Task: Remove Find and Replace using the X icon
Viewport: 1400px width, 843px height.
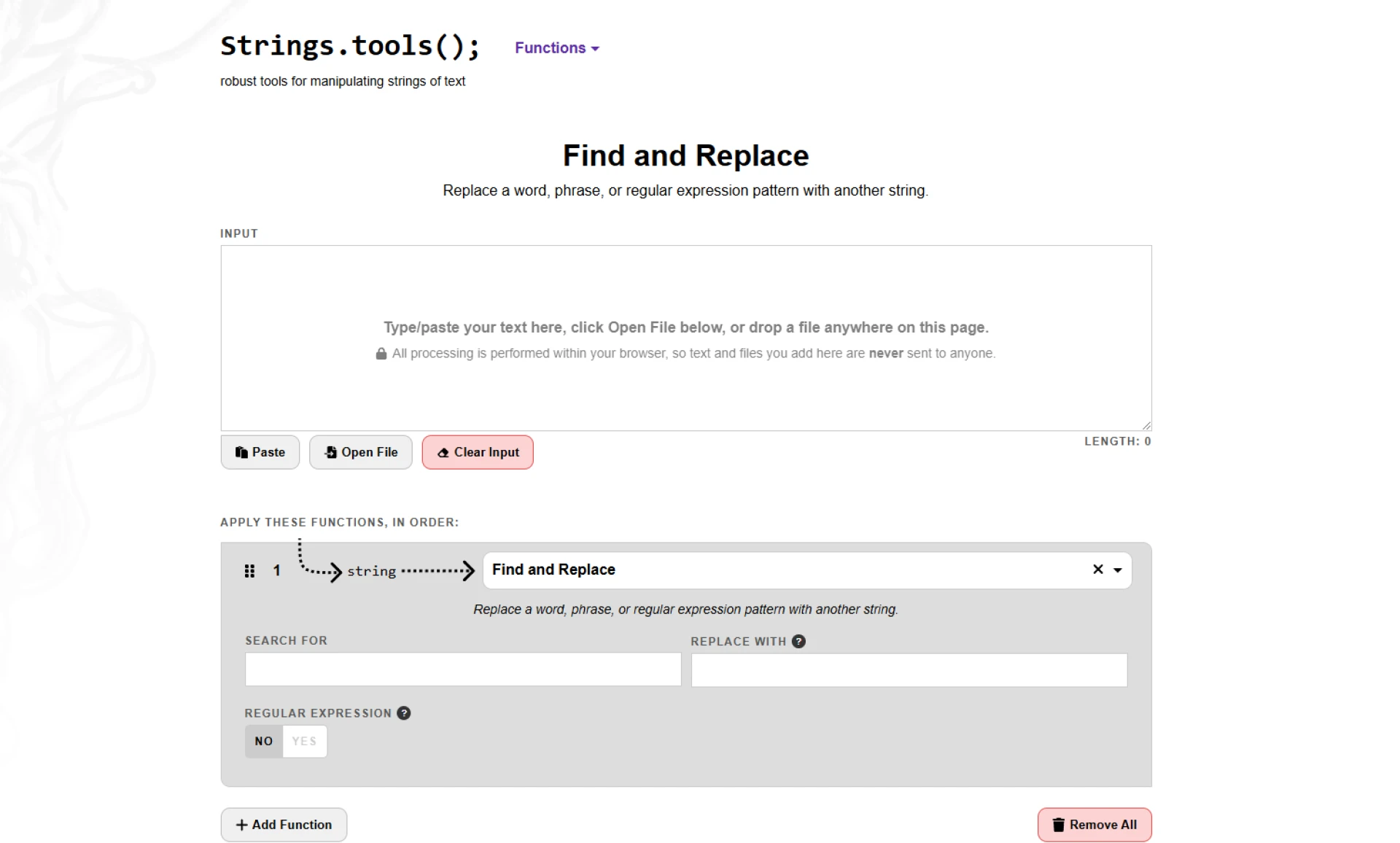Action: [1097, 570]
